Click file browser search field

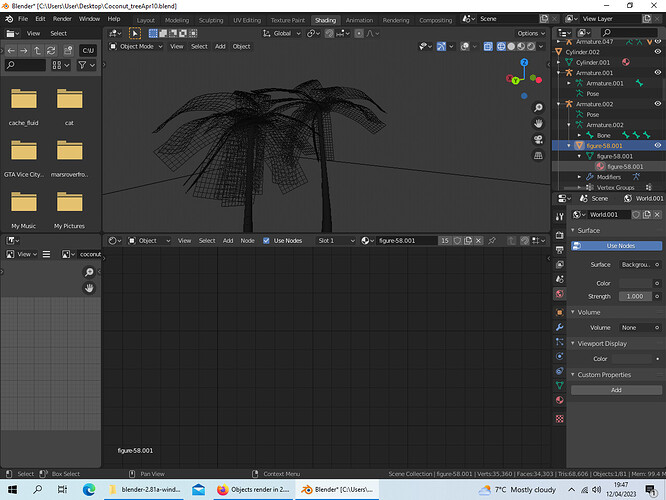click(x=25, y=65)
